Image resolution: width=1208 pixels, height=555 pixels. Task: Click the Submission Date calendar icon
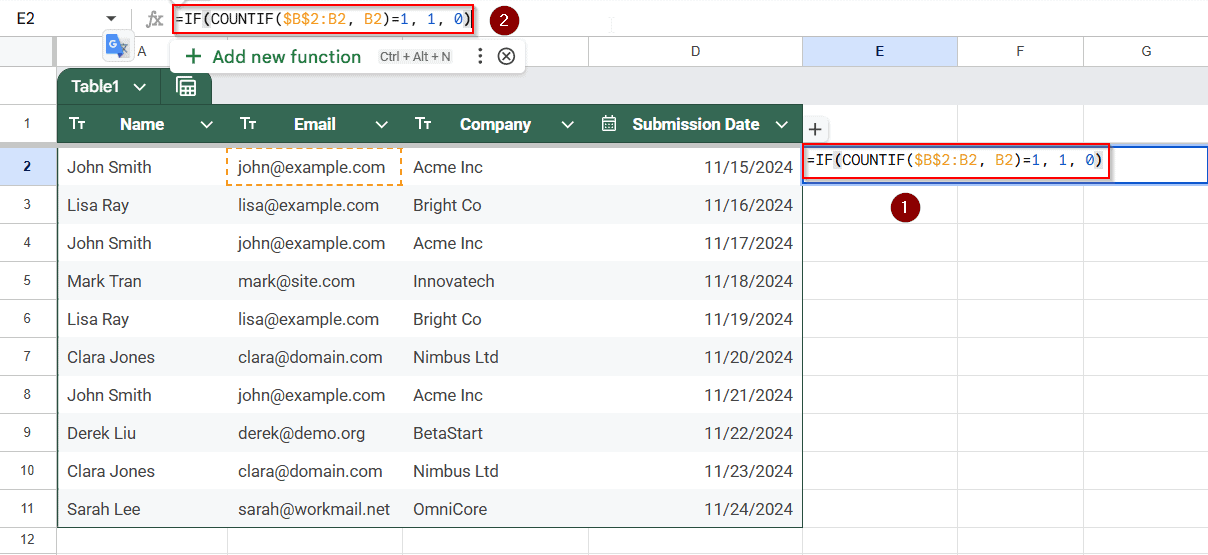click(x=609, y=124)
